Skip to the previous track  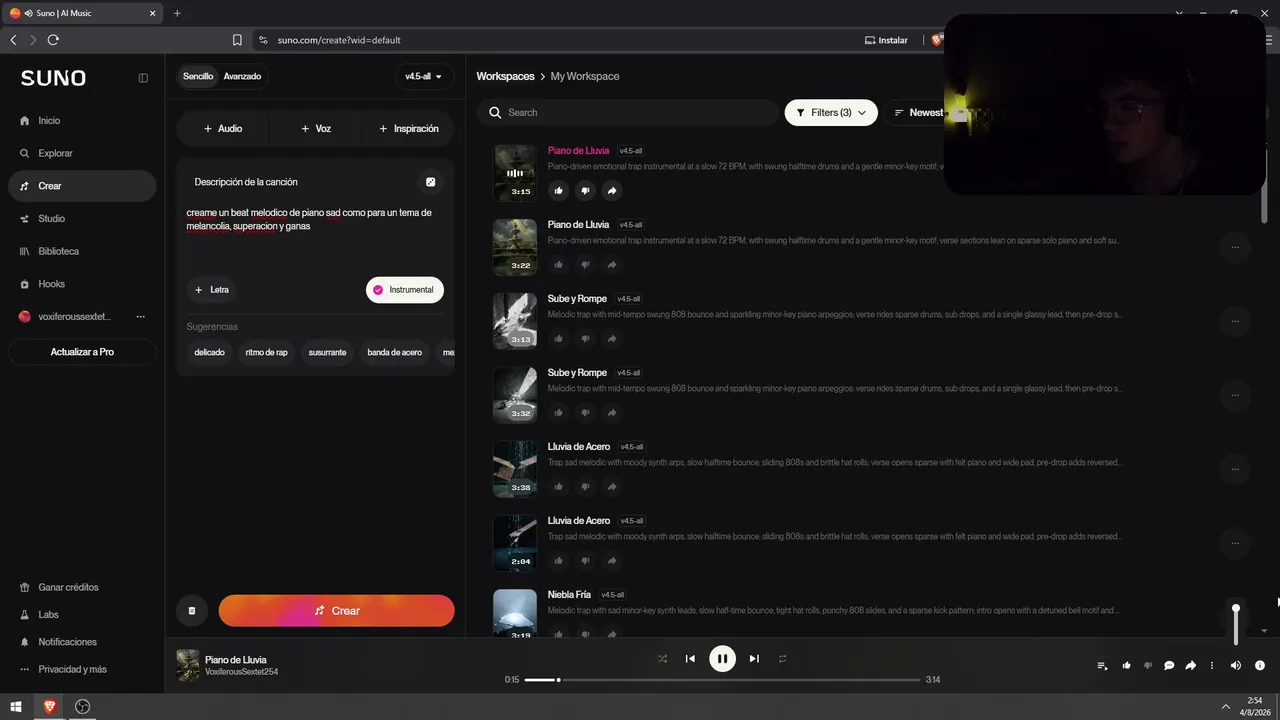coord(690,659)
